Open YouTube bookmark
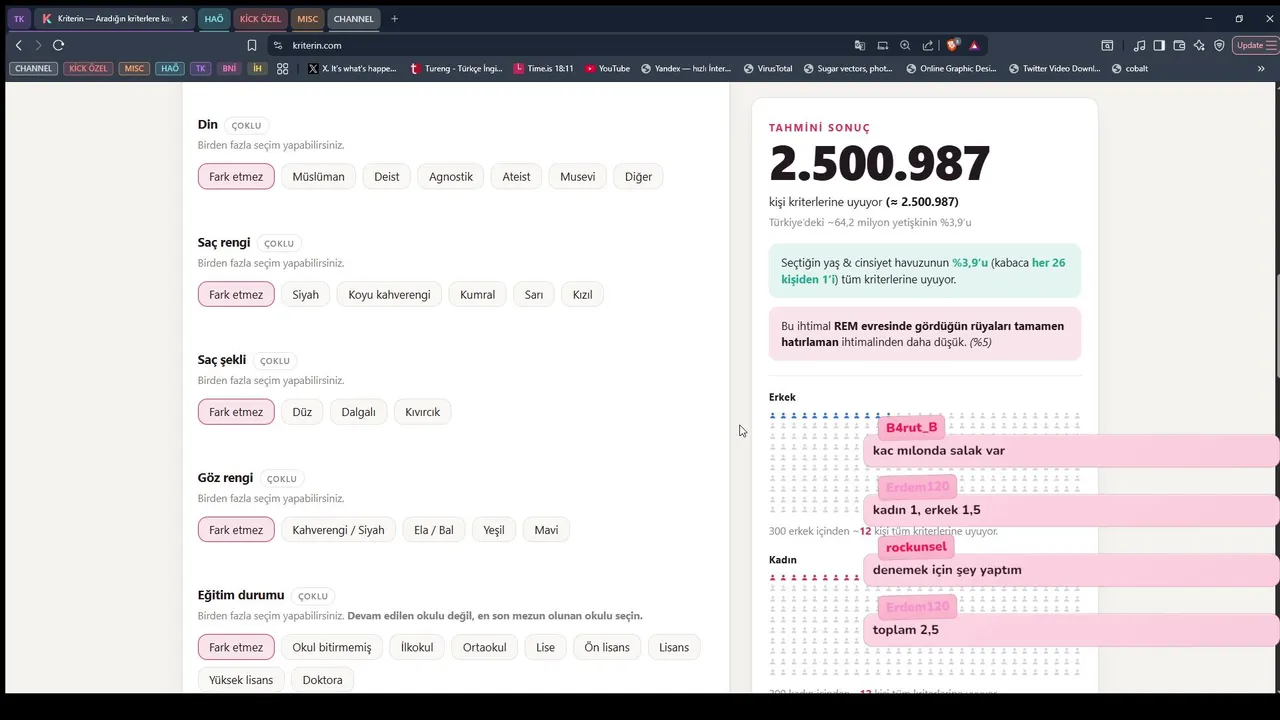 coord(607,69)
